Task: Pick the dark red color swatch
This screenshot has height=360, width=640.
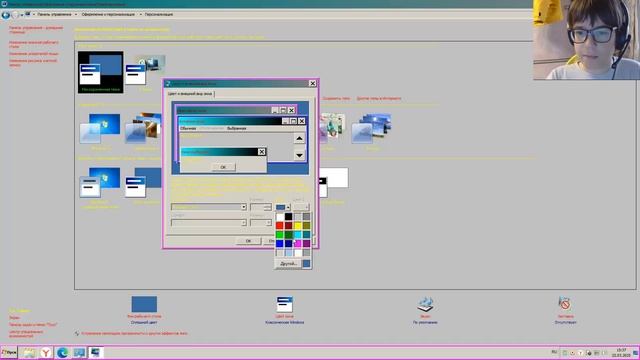Action: (x=289, y=225)
